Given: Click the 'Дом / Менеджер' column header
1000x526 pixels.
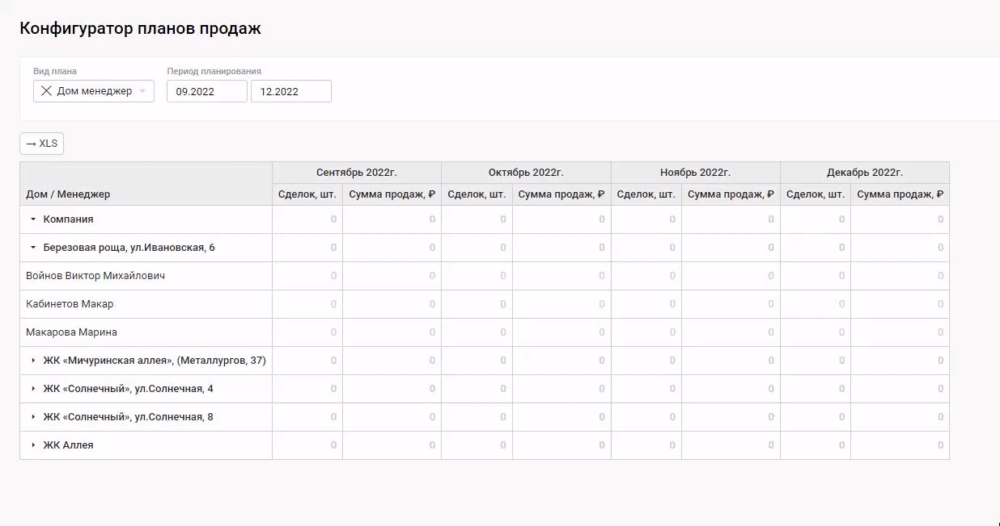Looking at the screenshot, I should pos(68,194).
